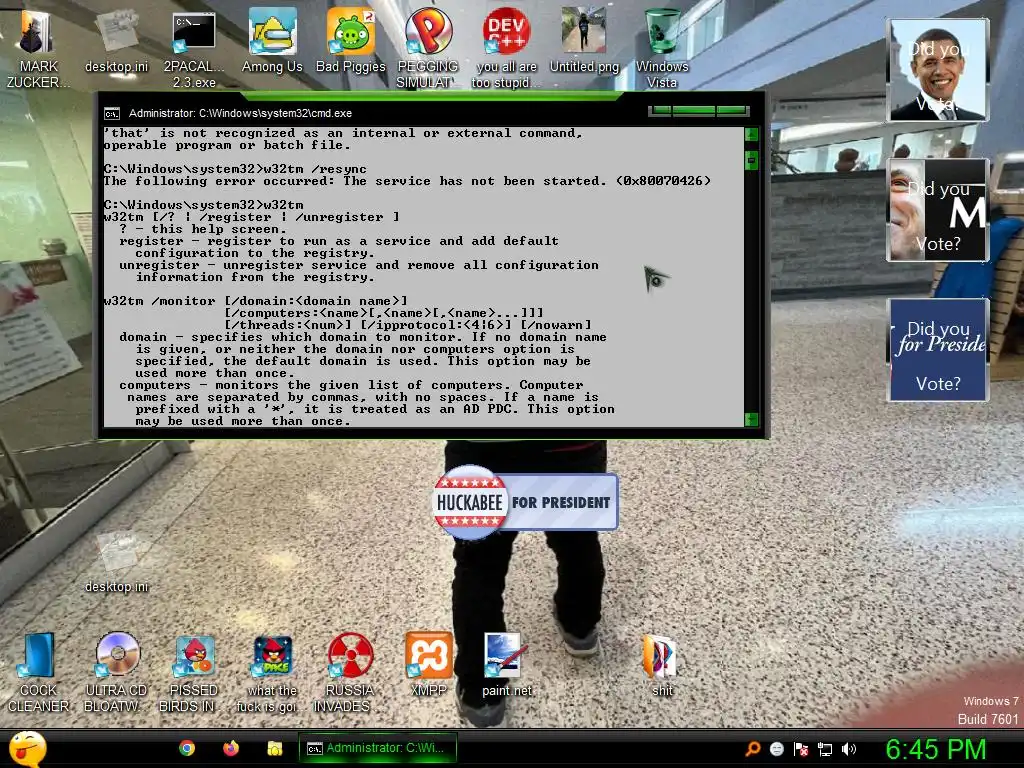Select the DEV C++ 'you all are too stupid' icon

coord(506,49)
